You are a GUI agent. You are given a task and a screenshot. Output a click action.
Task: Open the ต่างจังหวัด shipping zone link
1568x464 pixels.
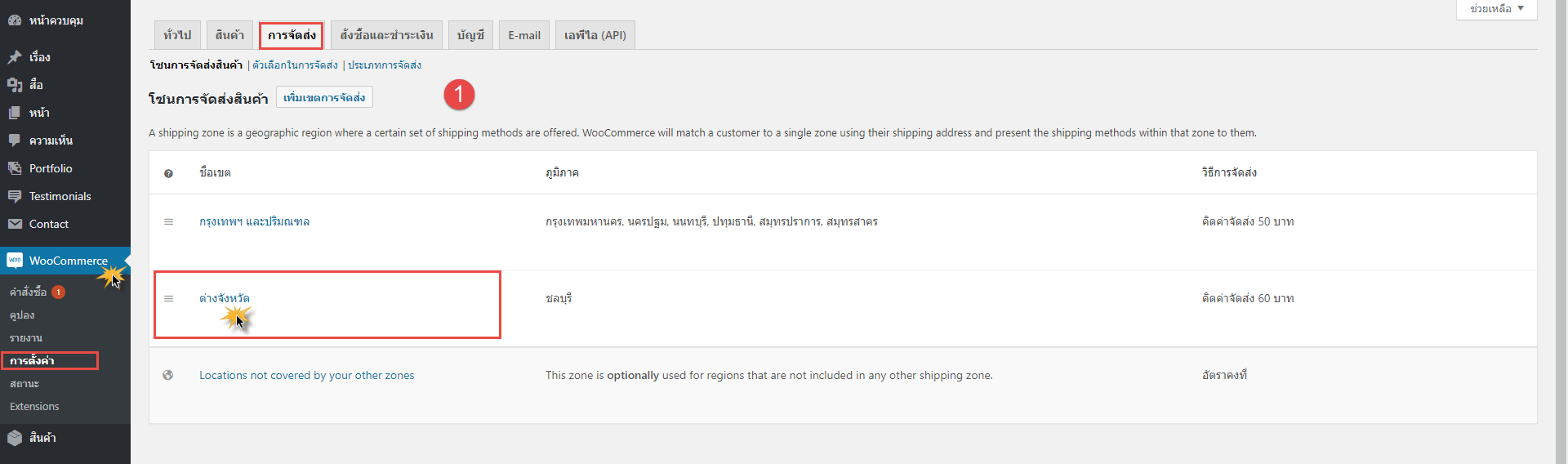click(x=225, y=298)
